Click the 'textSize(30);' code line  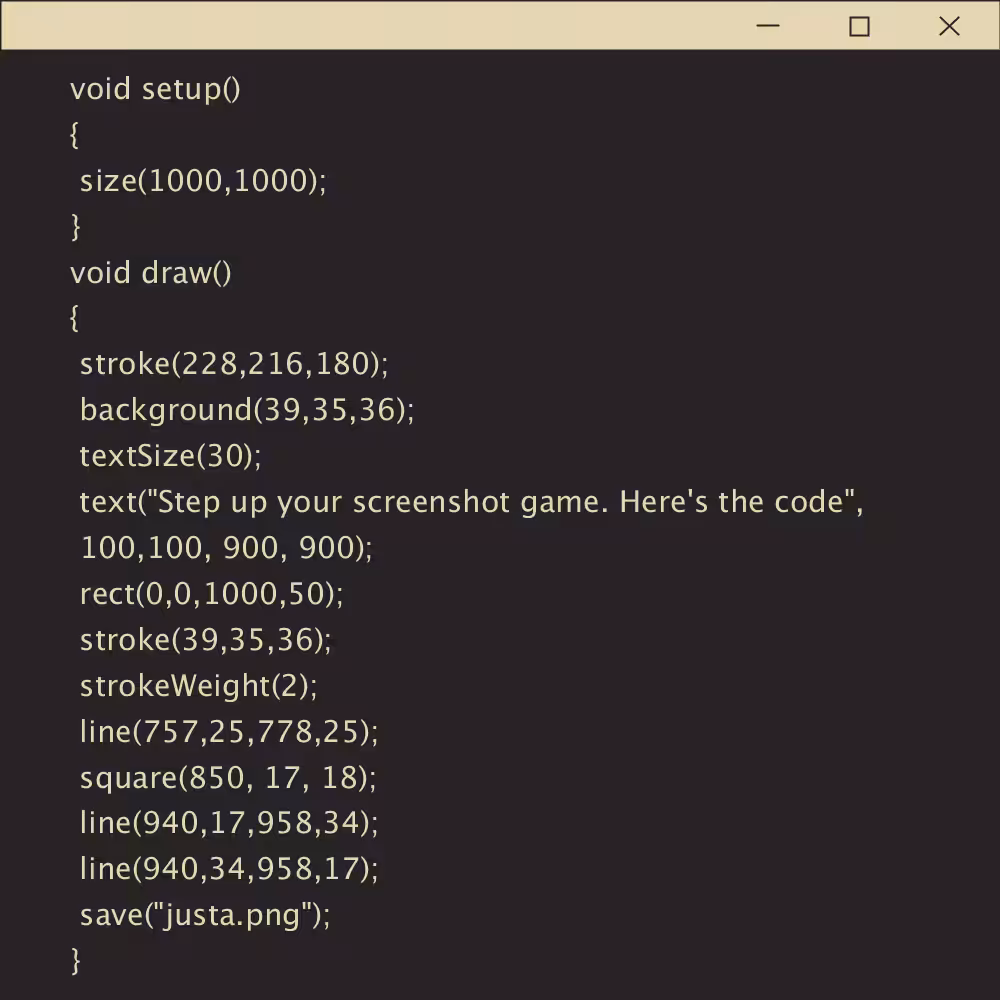click(170, 456)
